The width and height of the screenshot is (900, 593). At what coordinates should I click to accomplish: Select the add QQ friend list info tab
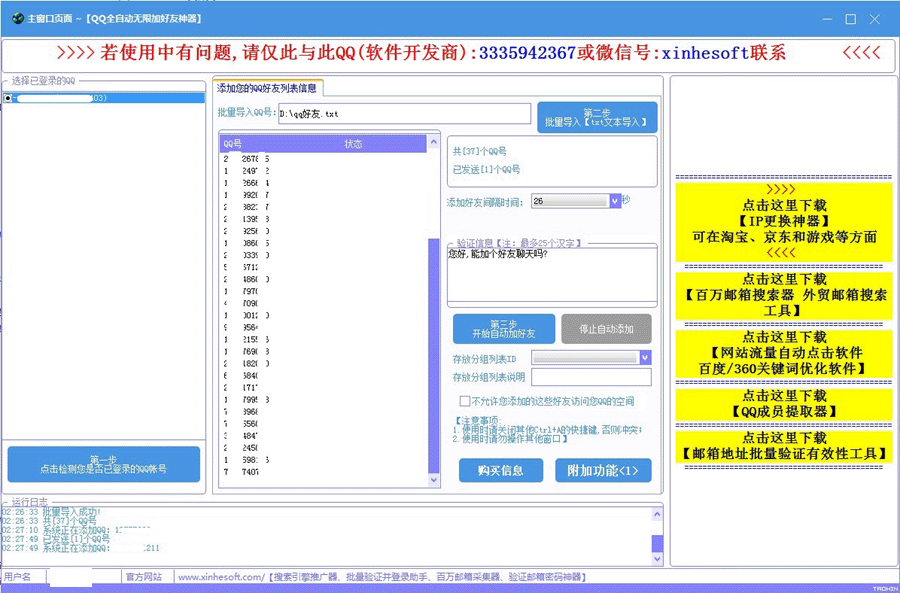pos(267,88)
